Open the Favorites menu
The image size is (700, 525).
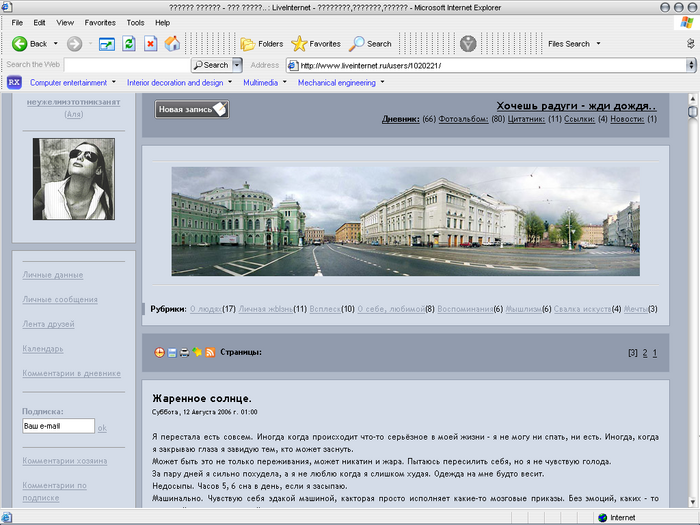[100, 23]
